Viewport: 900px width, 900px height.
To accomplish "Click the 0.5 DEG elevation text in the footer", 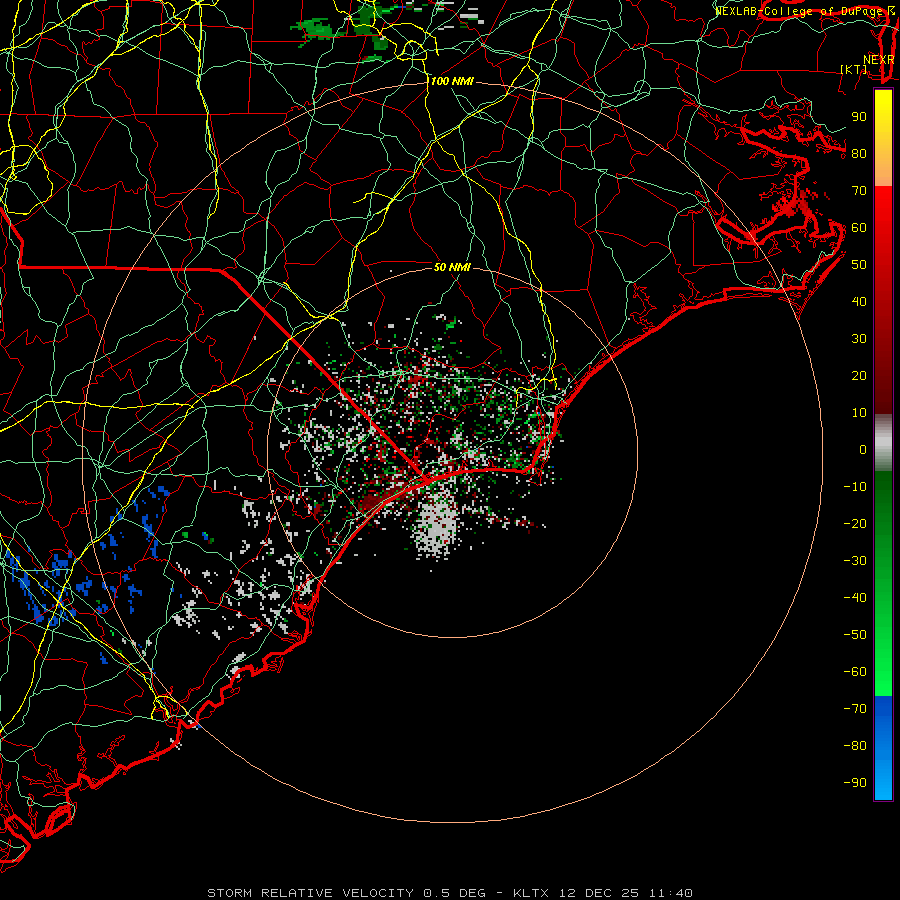I will pos(454,893).
